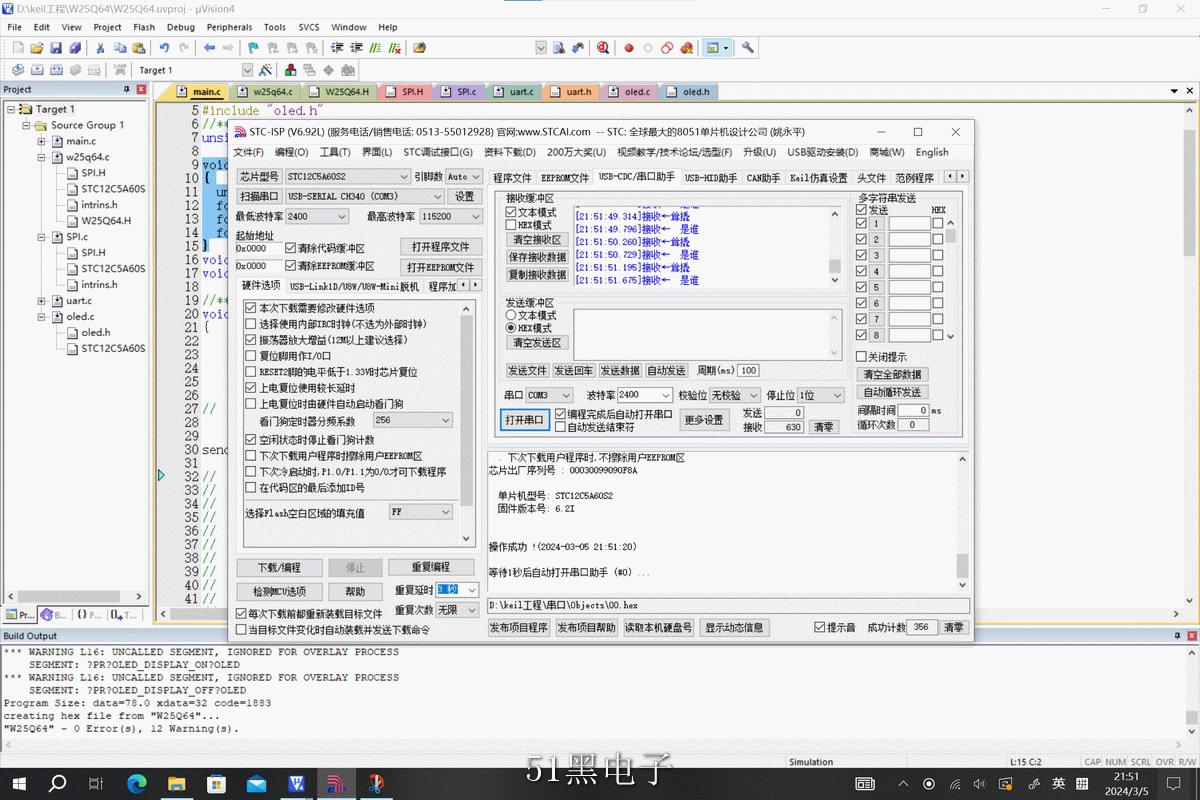Open the 校验位 无校验 dropdown

[735, 395]
